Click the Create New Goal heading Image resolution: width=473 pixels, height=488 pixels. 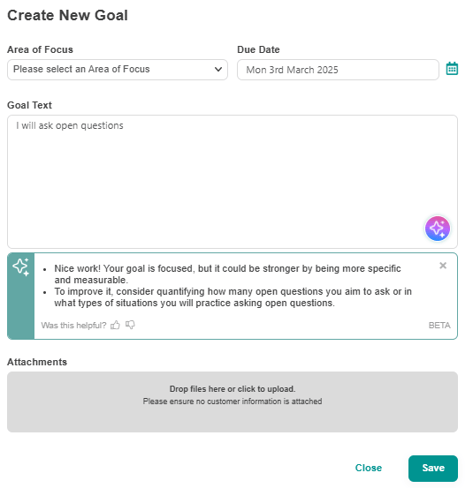[68, 15]
